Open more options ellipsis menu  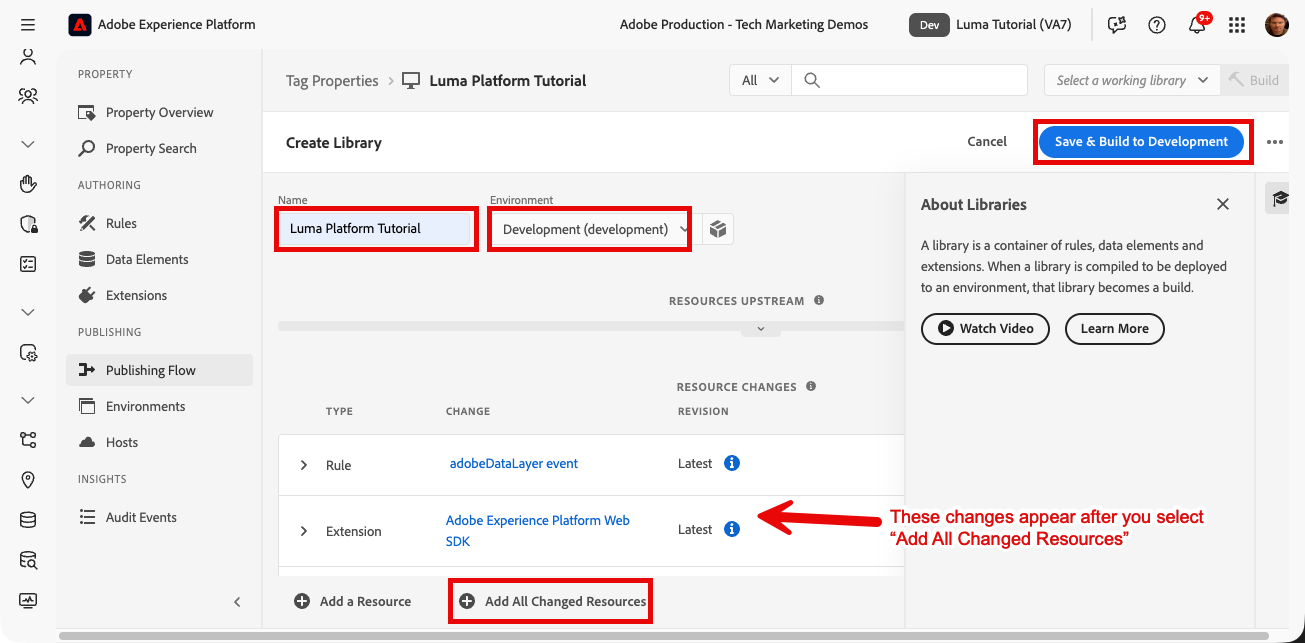click(x=1274, y=142)
